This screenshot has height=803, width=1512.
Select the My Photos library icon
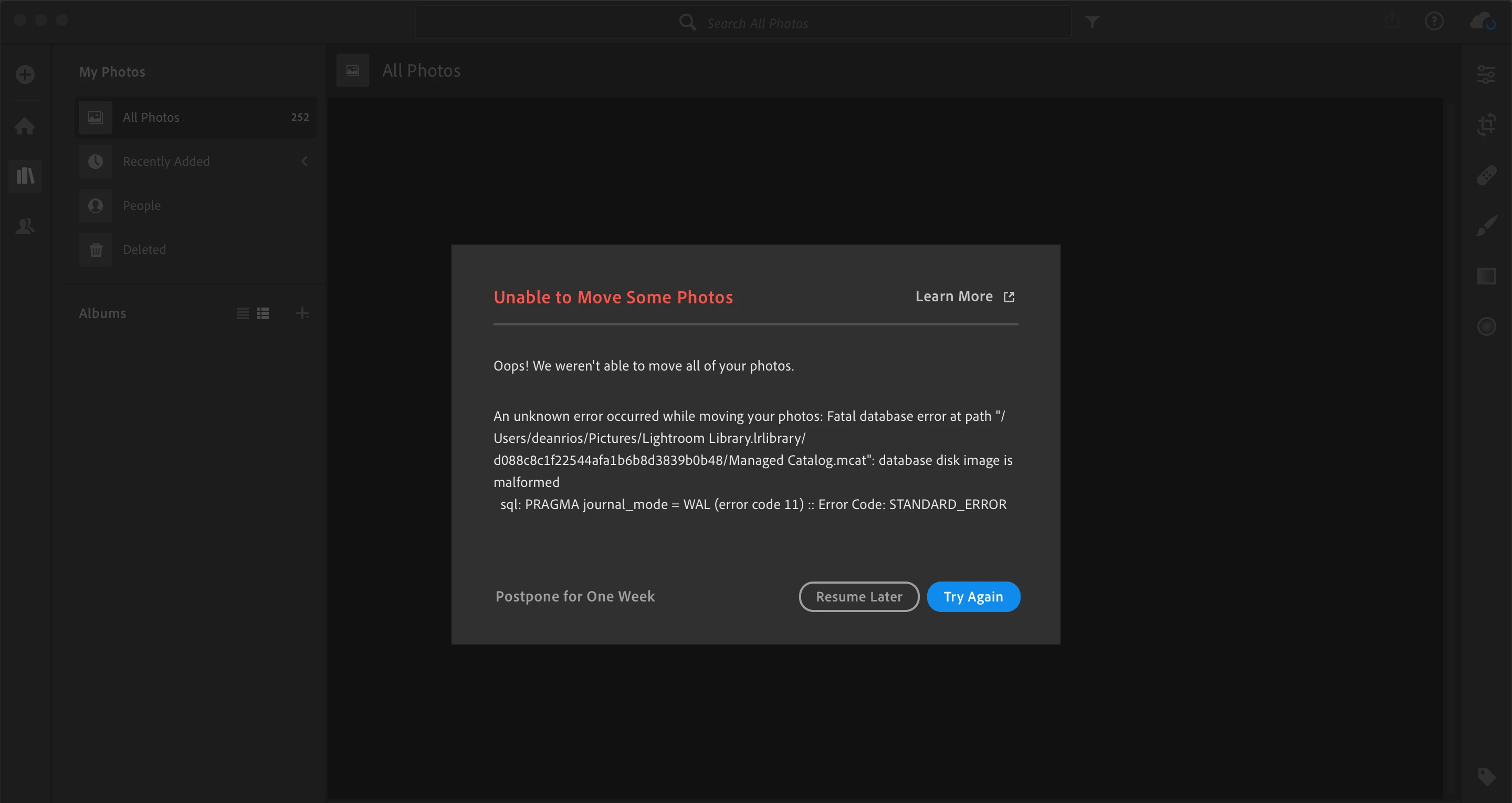click(x=25, y=175)
